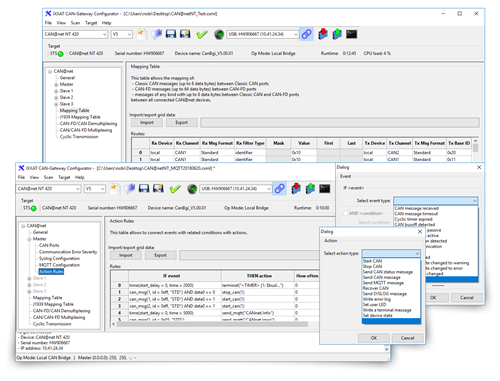Click the save as icon in back window toolbar

(185, 34)
